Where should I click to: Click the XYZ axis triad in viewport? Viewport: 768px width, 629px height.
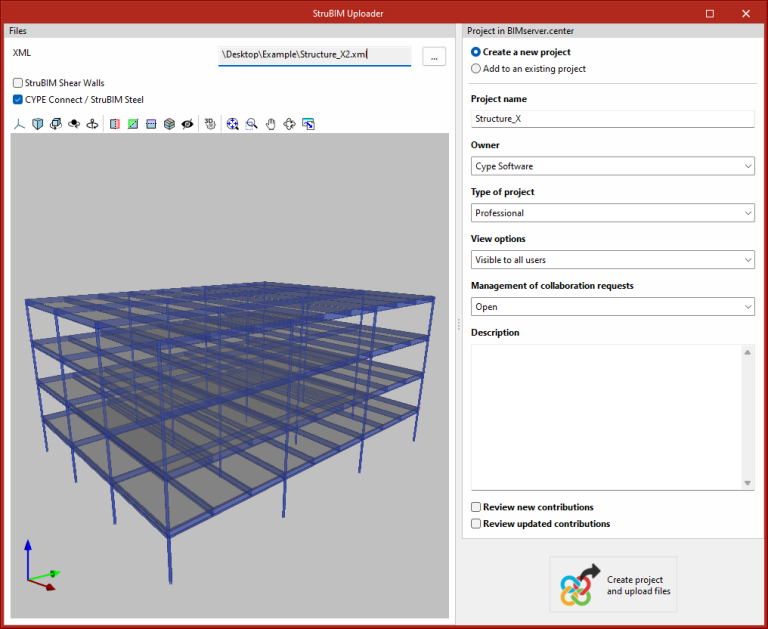click(42, 565)
